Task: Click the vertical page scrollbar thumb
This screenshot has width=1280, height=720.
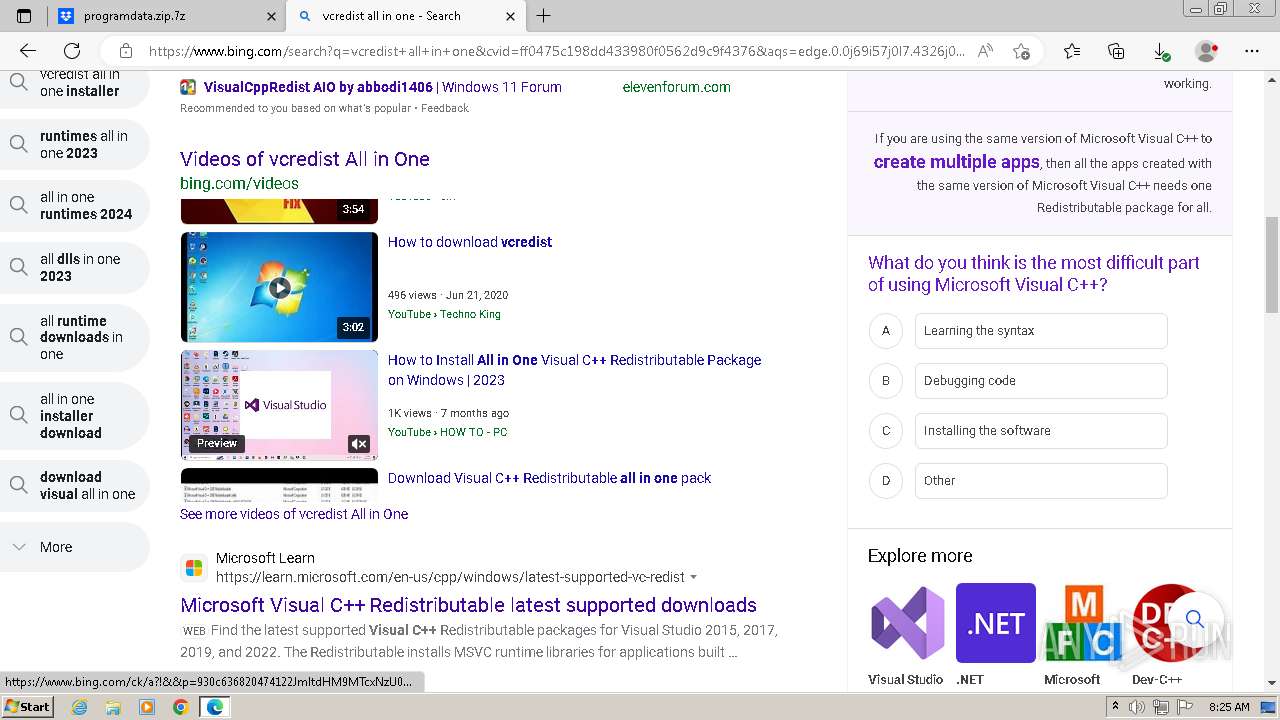Action: (1272, 265)
